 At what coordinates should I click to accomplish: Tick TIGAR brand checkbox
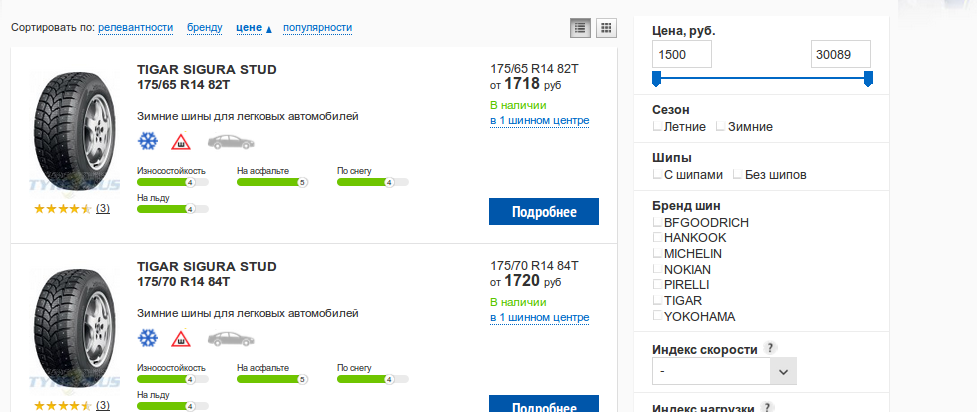657,300
